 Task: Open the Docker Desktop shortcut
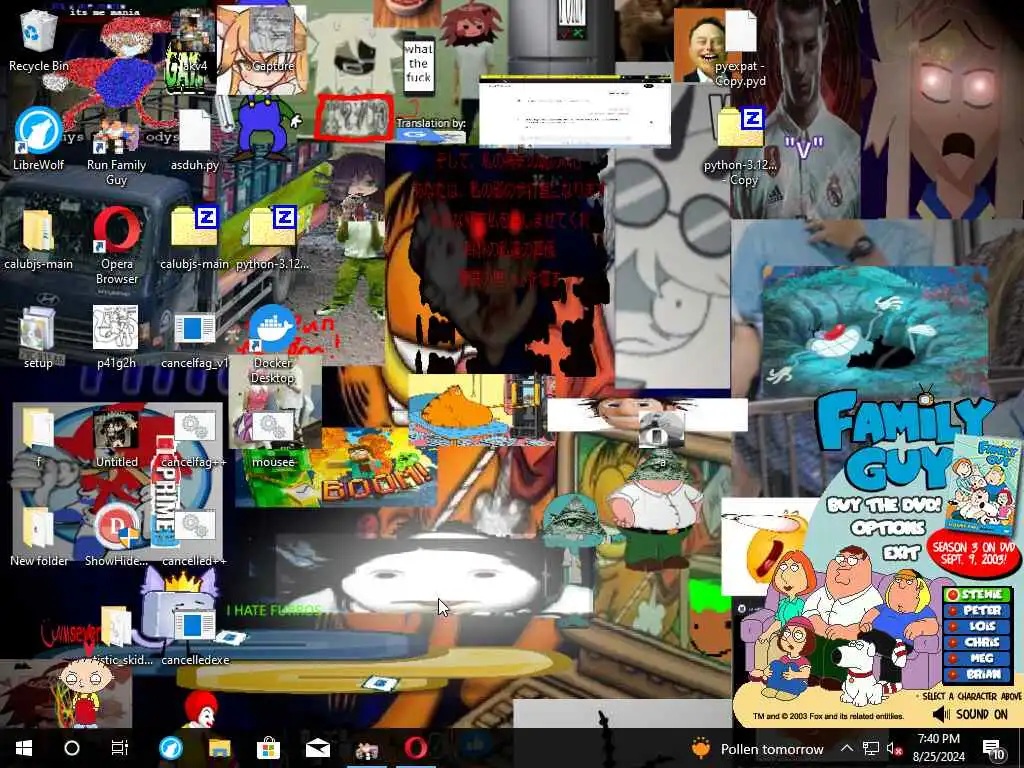pyautogui.click(x=273, y=328)
